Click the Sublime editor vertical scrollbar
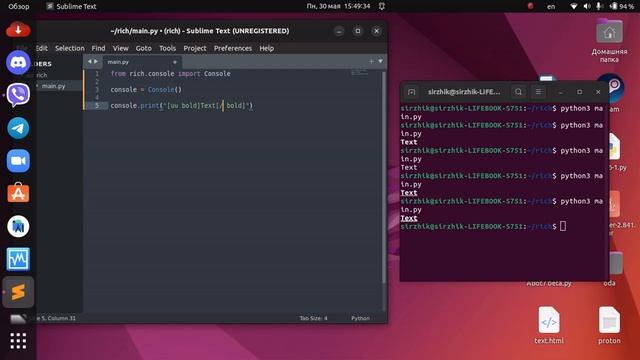The height and width of the screenshot is (360, 640). pos(383,178)
